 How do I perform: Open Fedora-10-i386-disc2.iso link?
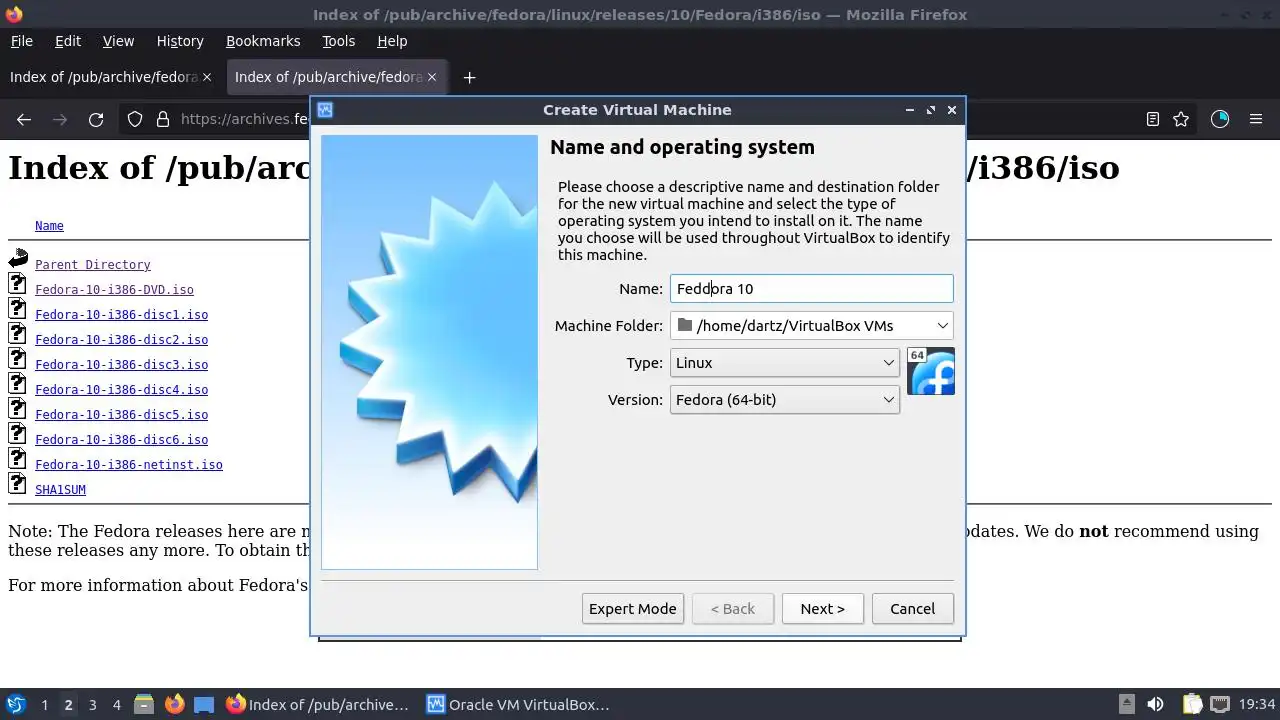tap(122, 340)
